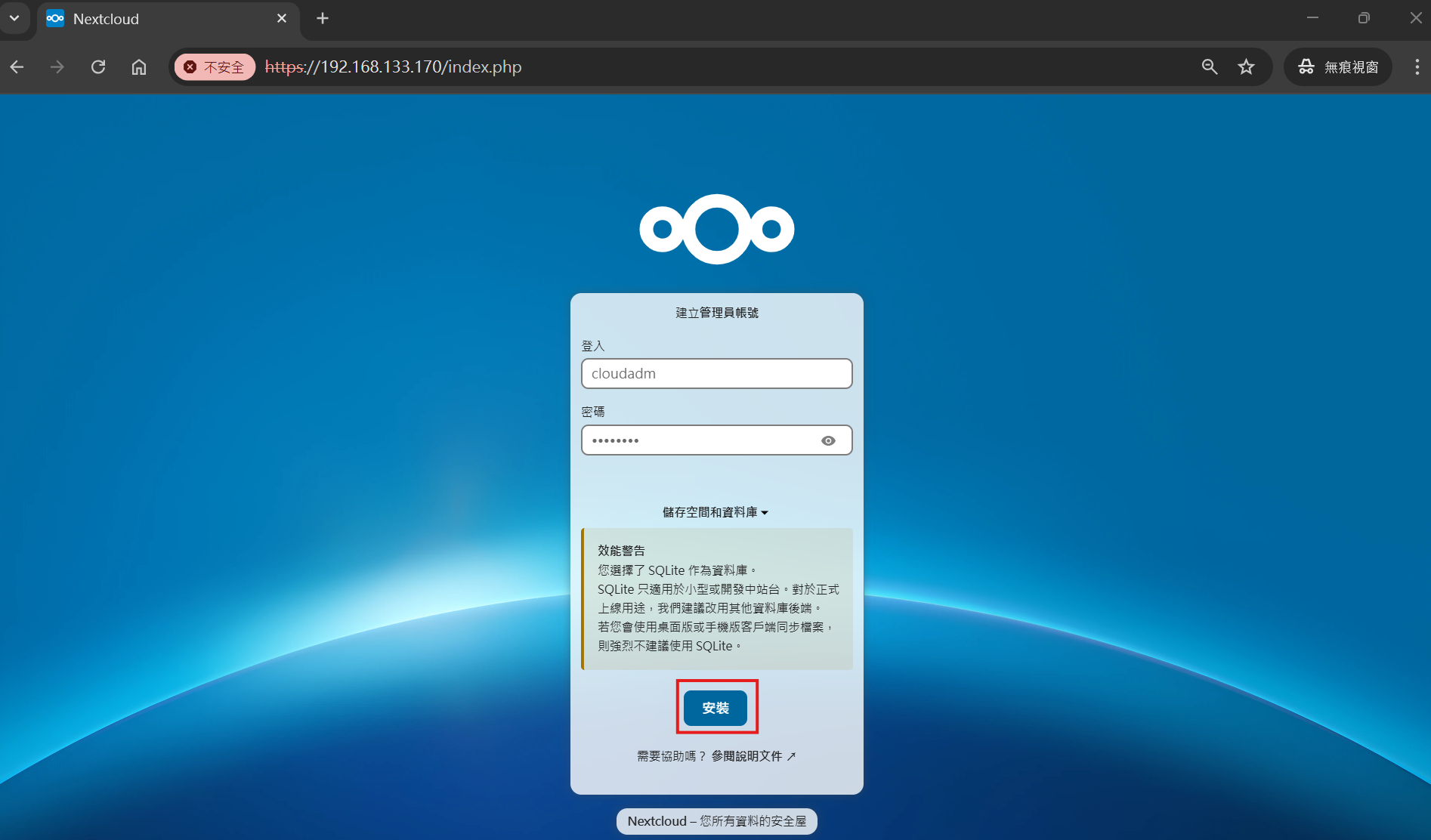Show the password using the eye icon
The width and height of the screenshot is (1431, 840).
[x=828, y=441]
